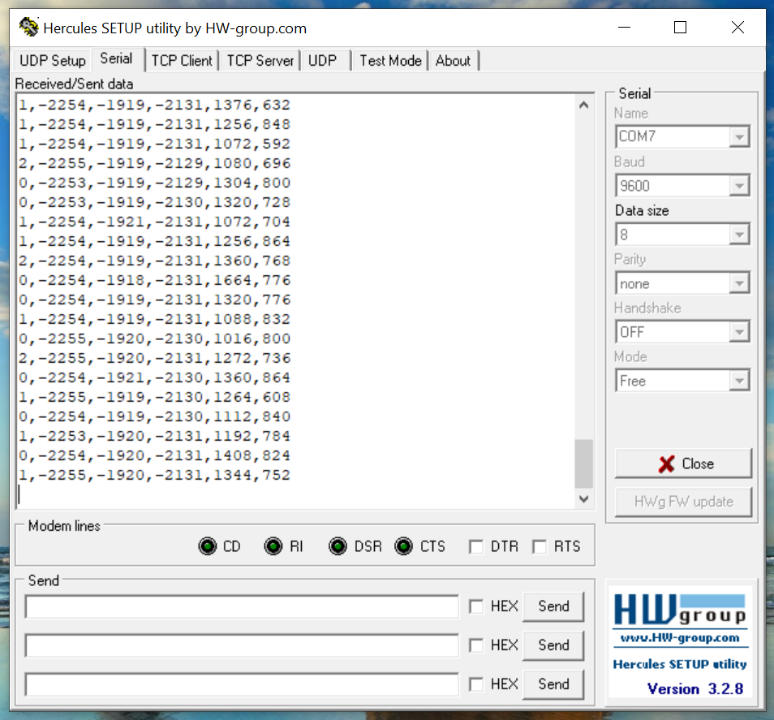Image resolution: width=774 pixels, height=720 pixels.
Task: Open the Parity dropdown showing none
Action: coord(739,283)
